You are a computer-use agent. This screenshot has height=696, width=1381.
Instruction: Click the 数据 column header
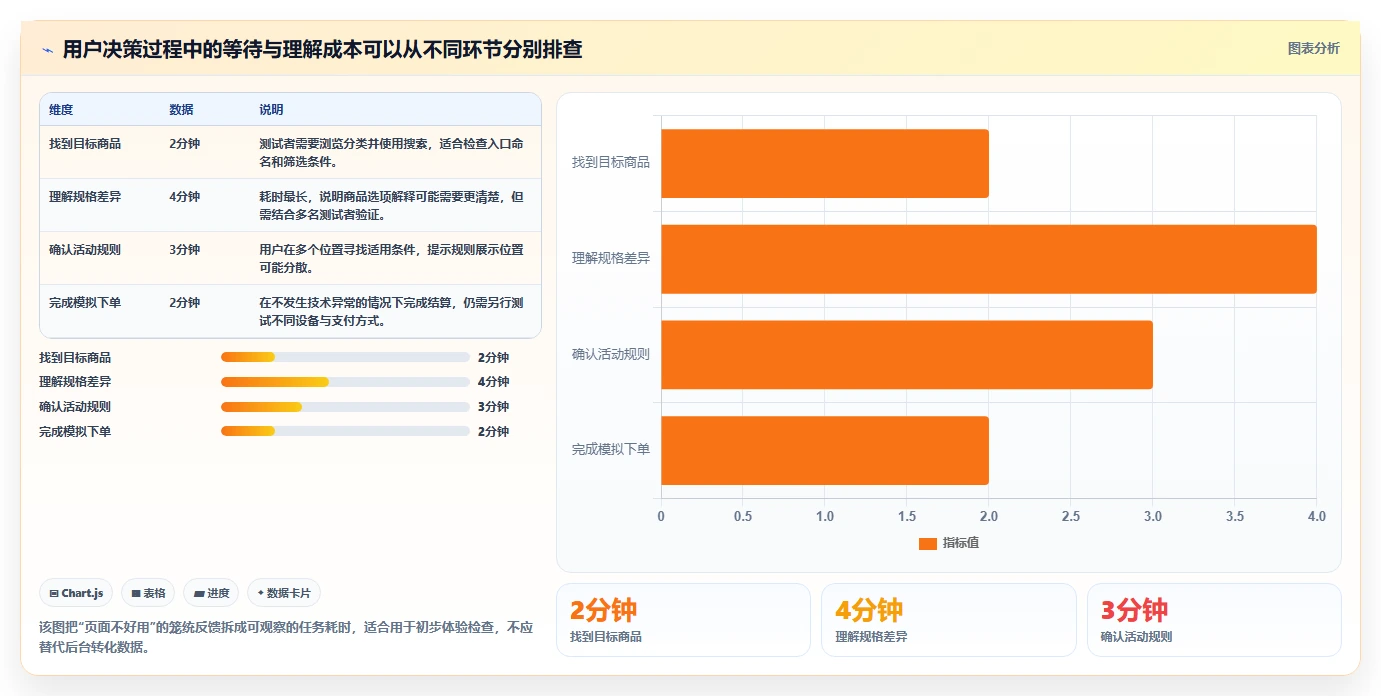(181, 109)
